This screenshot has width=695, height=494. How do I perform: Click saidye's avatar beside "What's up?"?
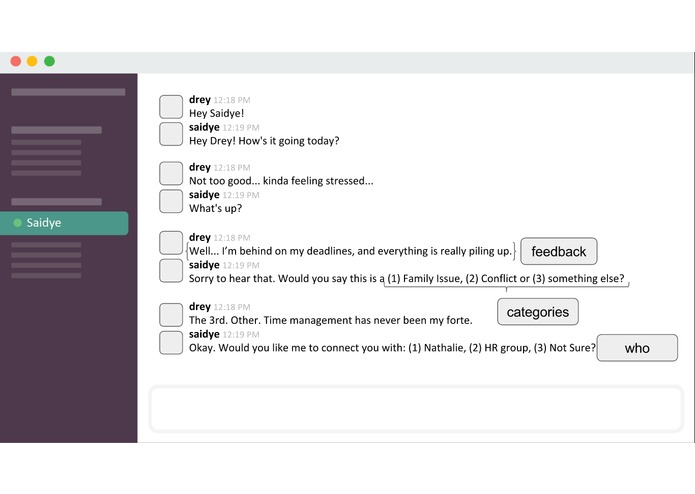(171, 201)
